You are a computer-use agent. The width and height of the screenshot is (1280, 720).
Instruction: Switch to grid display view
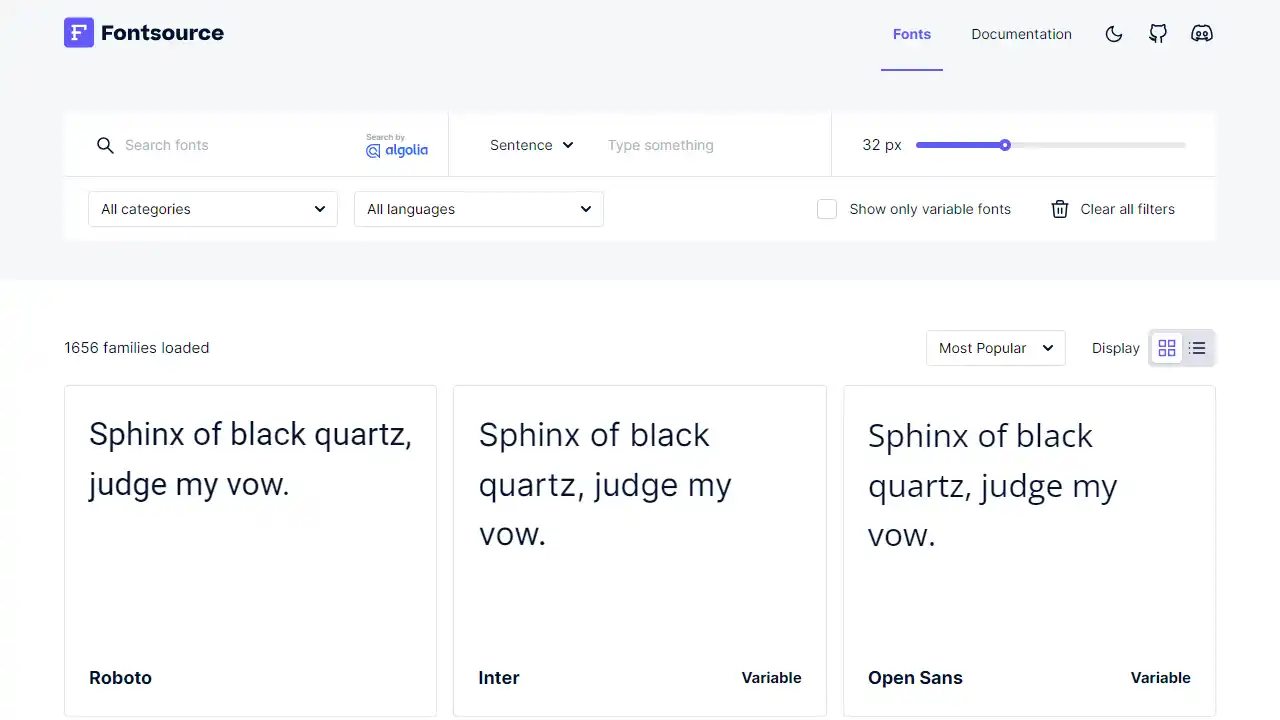point(1167,348)
